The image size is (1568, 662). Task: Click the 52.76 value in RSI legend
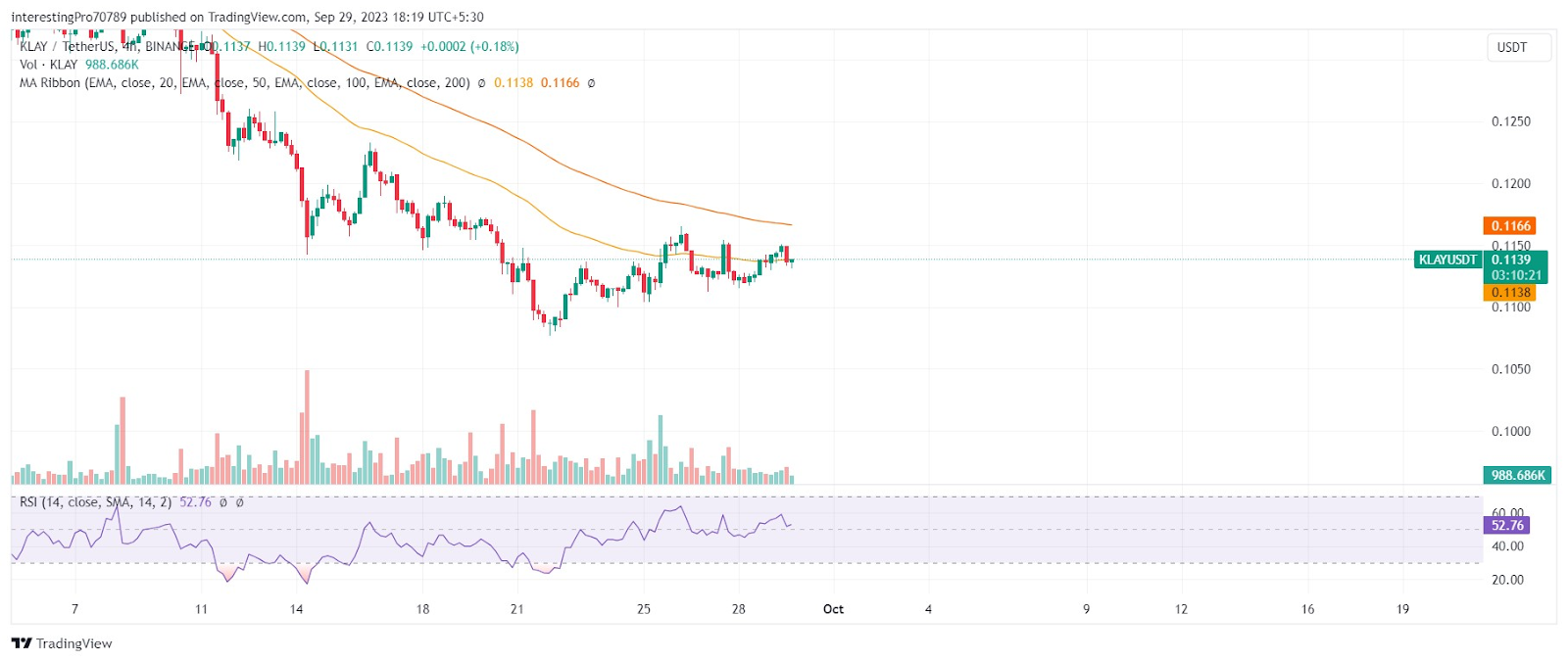195,502
